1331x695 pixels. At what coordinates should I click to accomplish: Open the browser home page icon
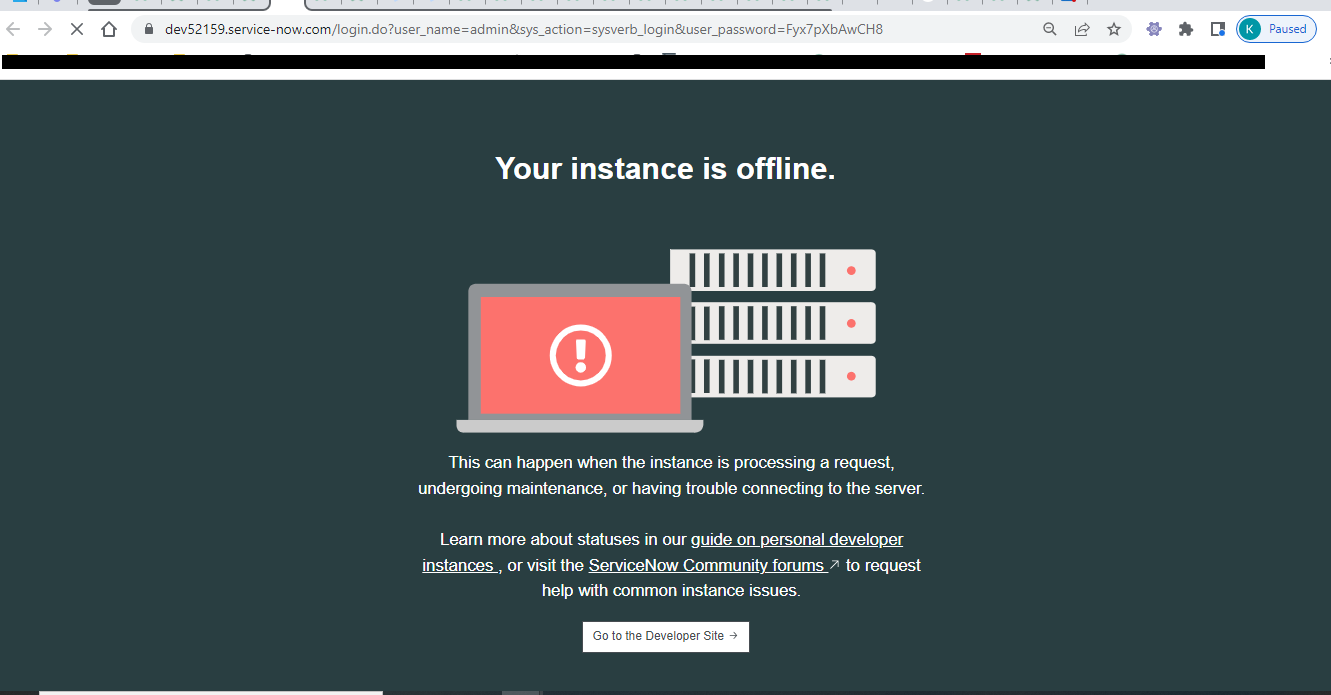click(109, 29)
